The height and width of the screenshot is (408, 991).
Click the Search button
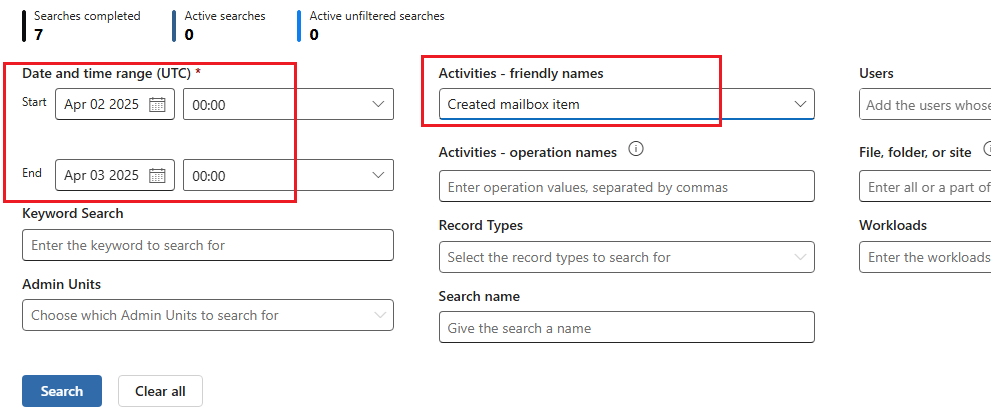[x=62, y=391]
